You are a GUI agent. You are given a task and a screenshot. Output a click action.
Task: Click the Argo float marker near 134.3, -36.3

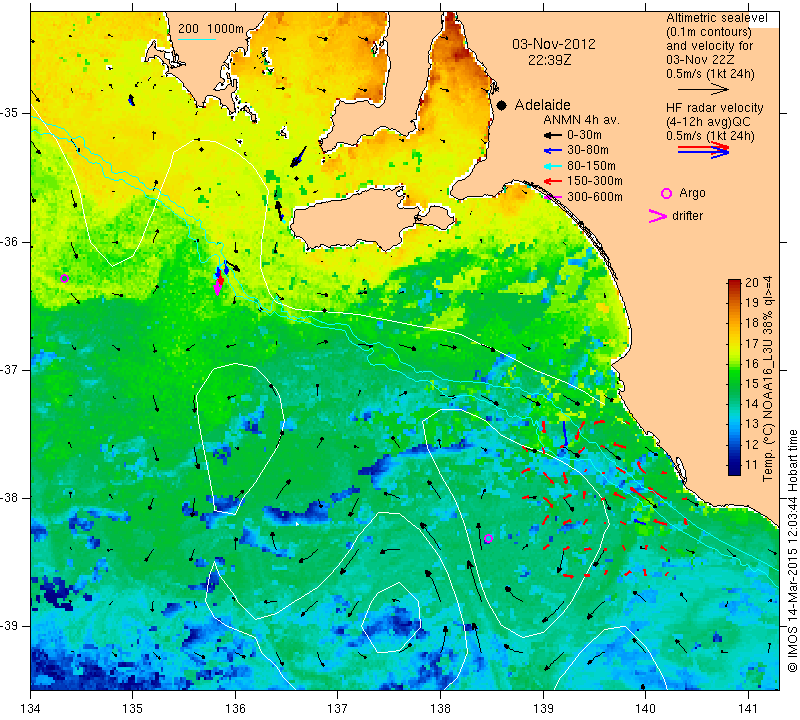click(64, 278)
